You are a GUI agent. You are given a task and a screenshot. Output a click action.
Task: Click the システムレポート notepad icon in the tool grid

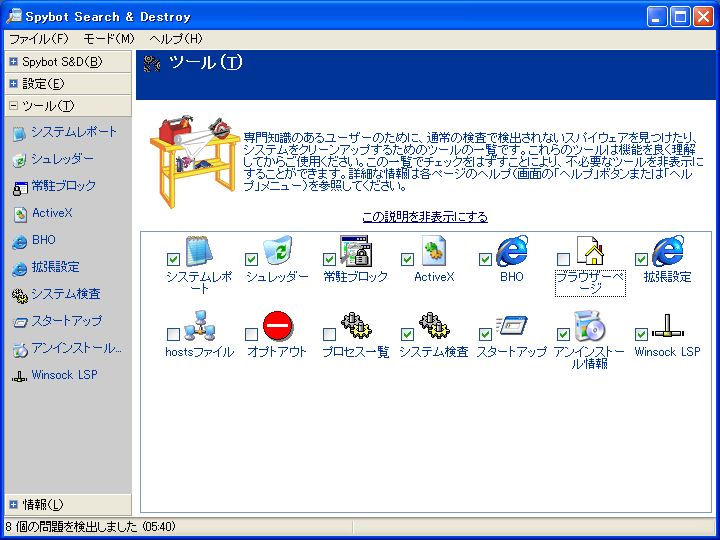(199, 251)
